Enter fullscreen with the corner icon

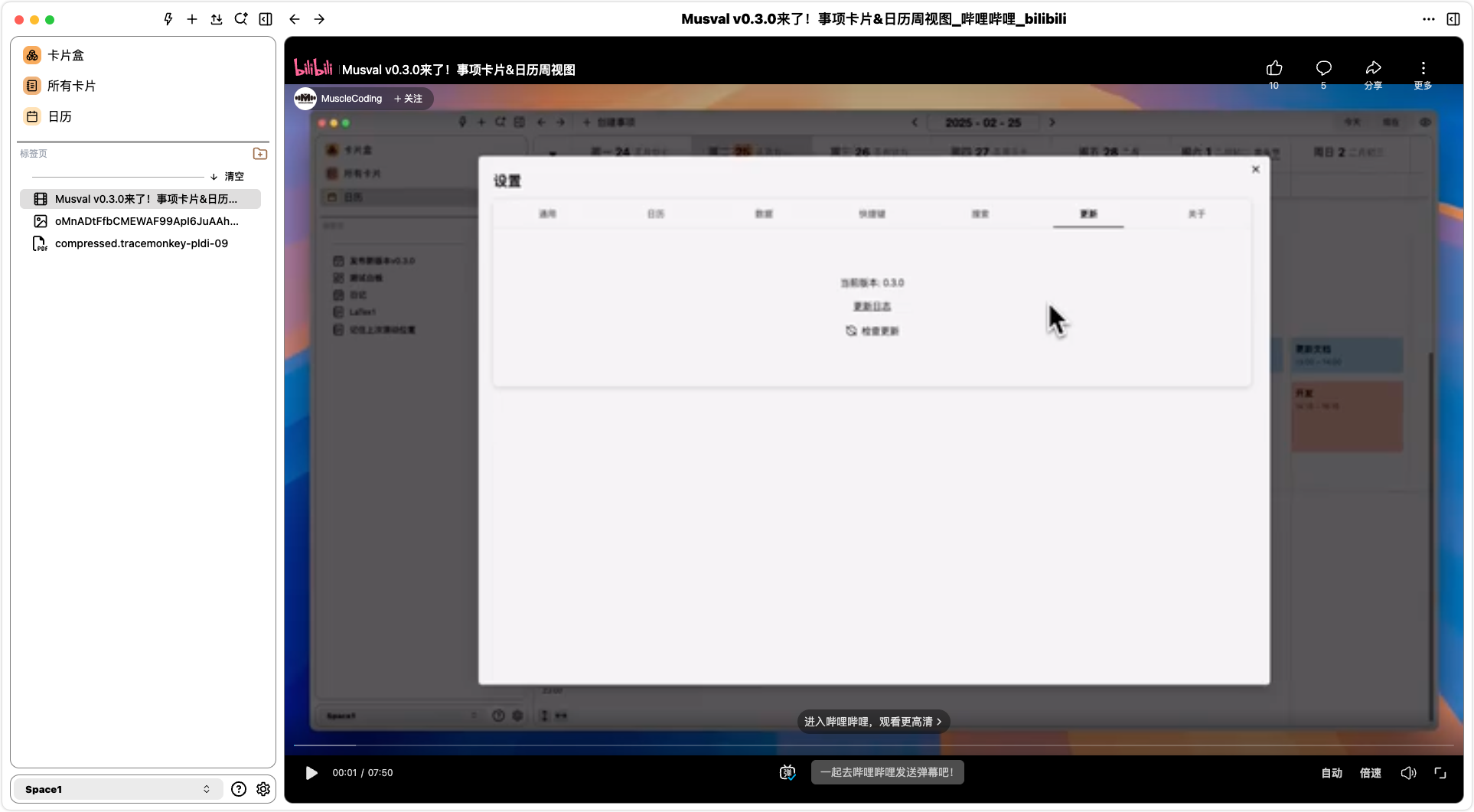1440,773
